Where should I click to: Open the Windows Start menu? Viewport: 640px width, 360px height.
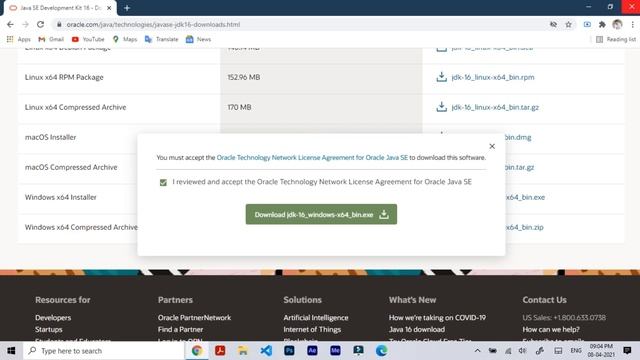coord(11,351)
